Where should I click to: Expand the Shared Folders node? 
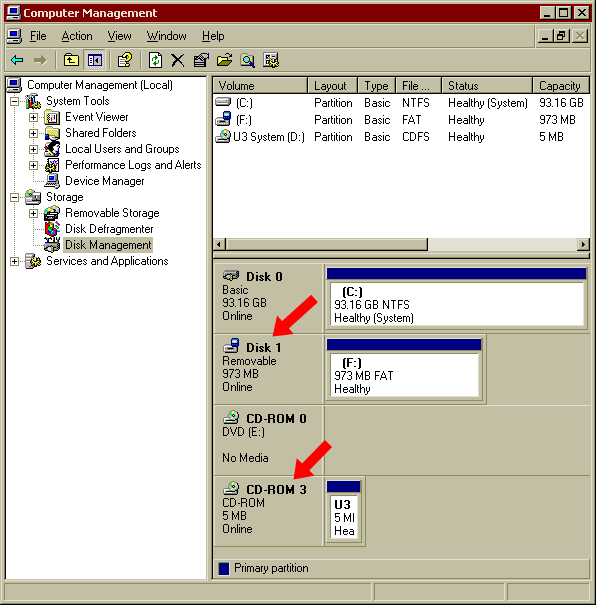(x=33, y=134)
